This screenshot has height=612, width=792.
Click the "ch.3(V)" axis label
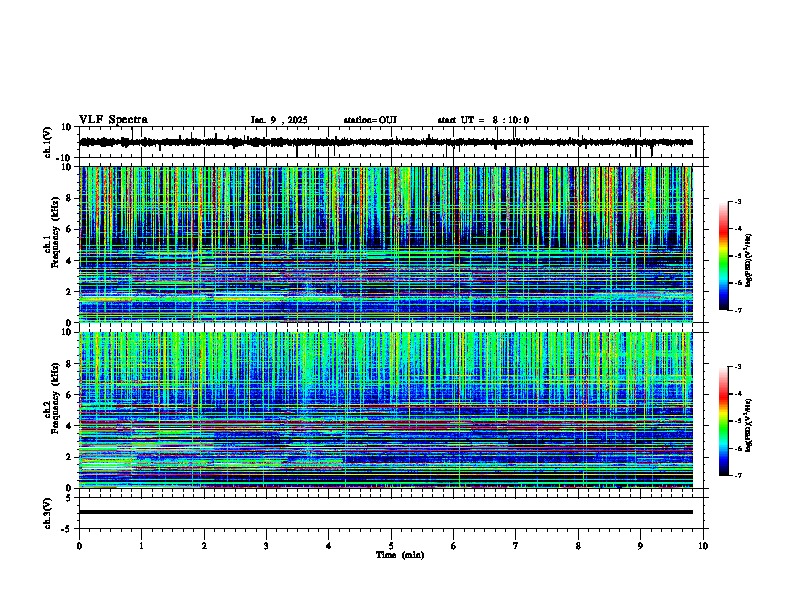pos(48,514)
